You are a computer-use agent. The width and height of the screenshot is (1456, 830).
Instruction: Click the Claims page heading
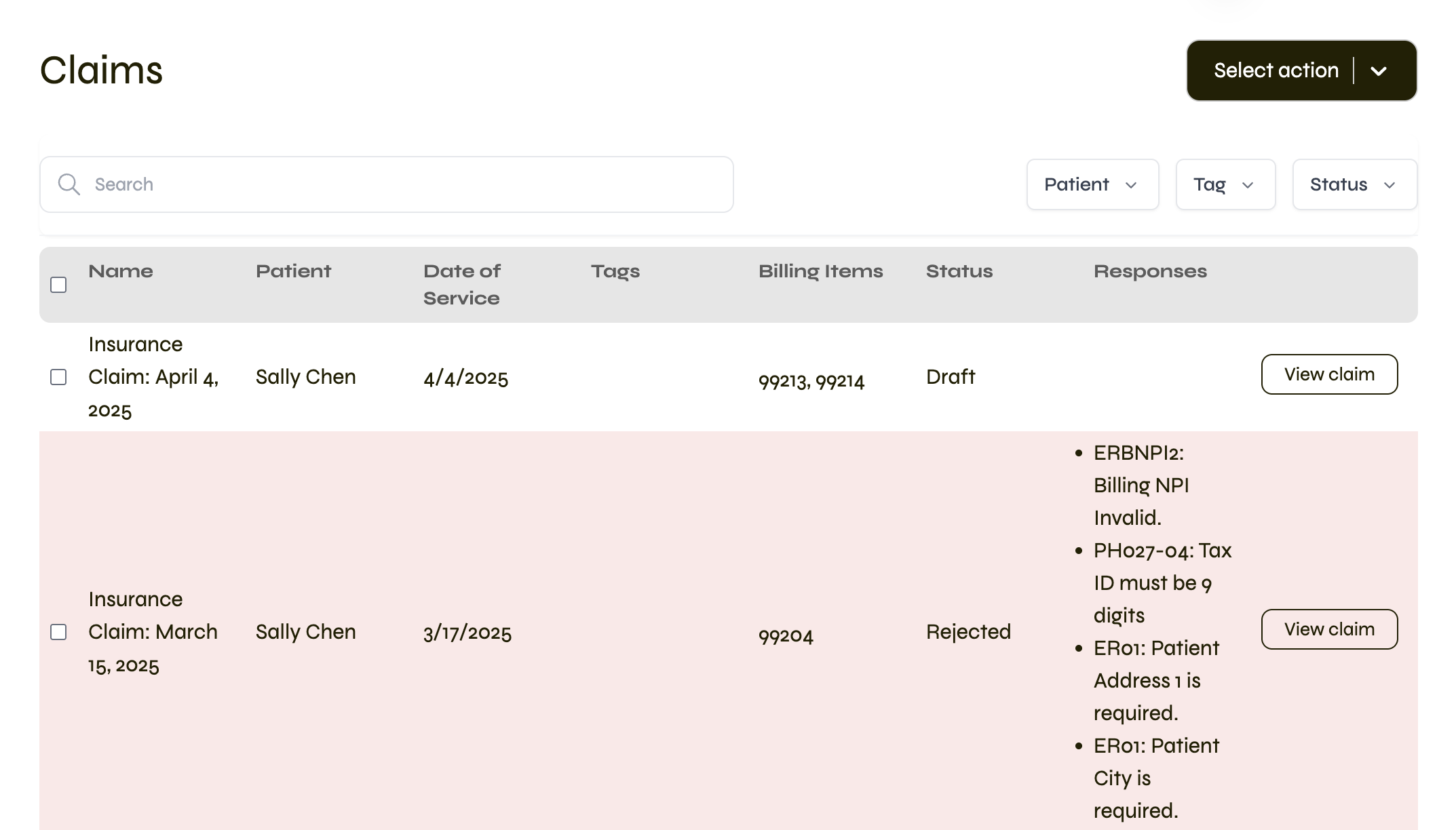[102, 71]
